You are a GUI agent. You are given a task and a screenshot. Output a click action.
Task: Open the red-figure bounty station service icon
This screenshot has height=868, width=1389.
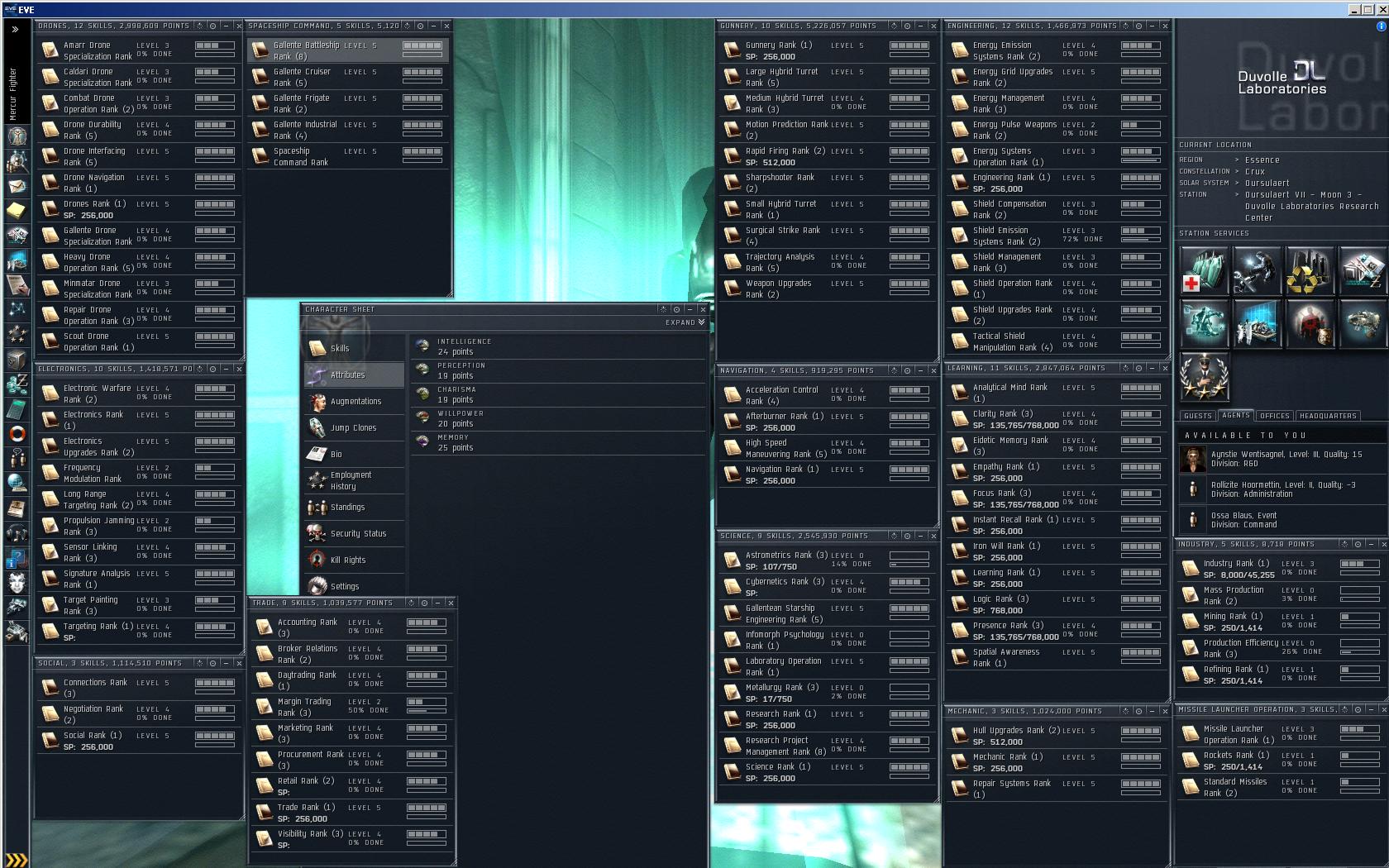click(1309, 323)
